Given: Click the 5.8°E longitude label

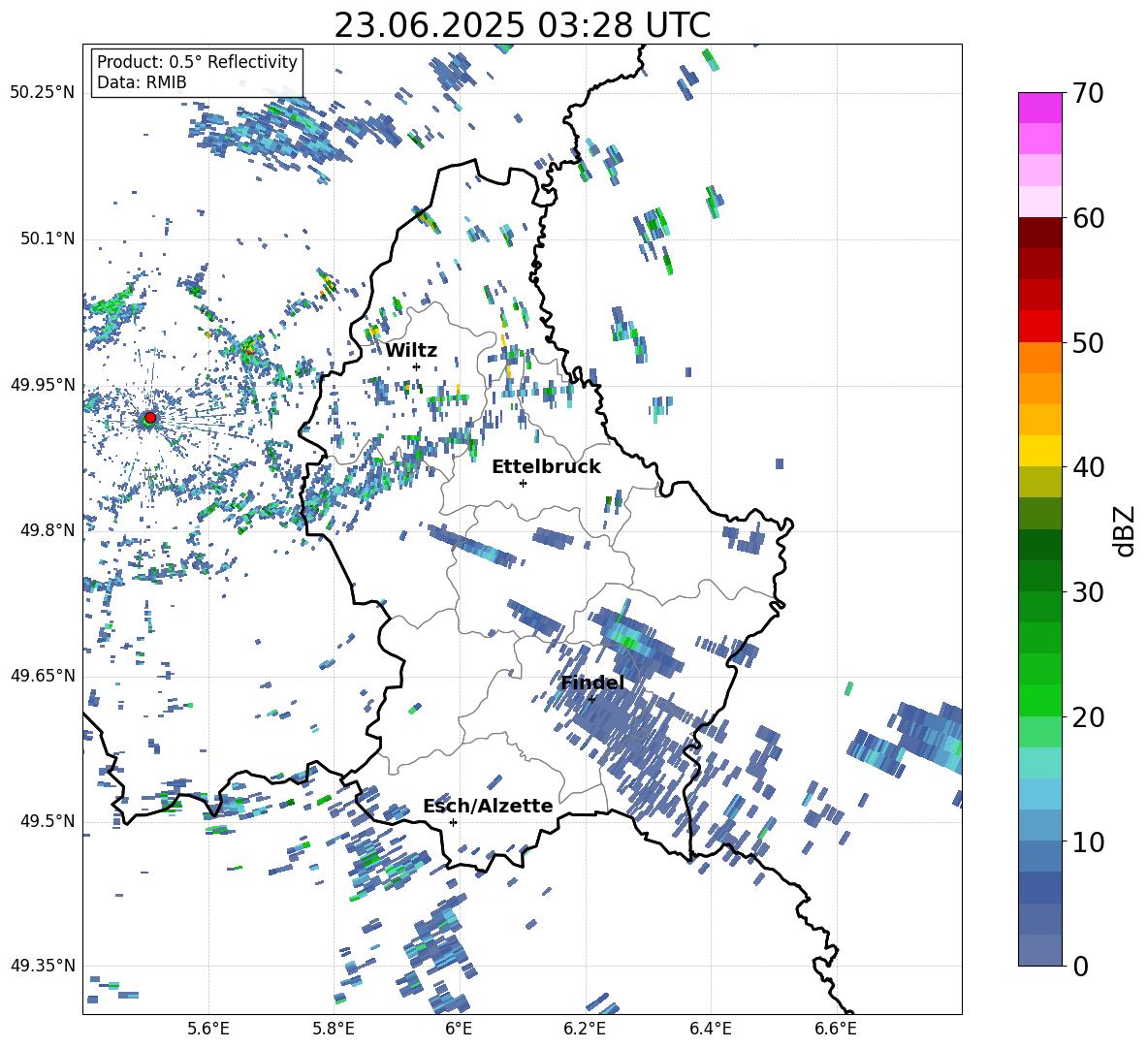Looking at the screenshot, I should pyautogui.click(x=334, y=1029).
